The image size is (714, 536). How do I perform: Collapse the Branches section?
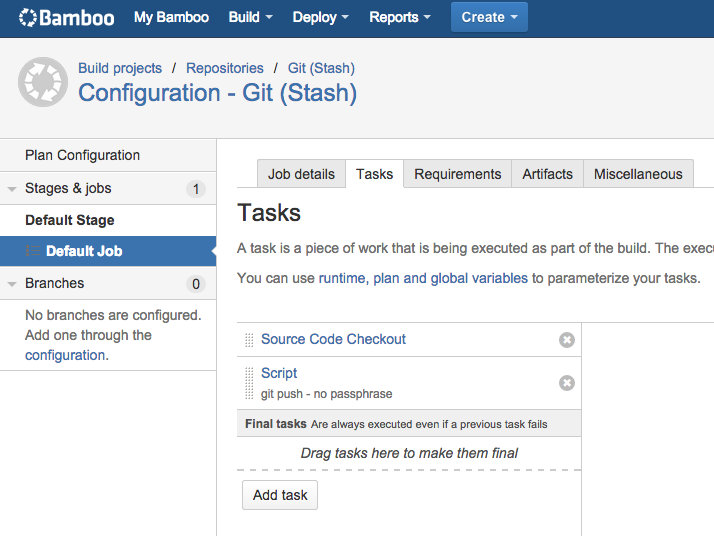[x=13, y=284]
